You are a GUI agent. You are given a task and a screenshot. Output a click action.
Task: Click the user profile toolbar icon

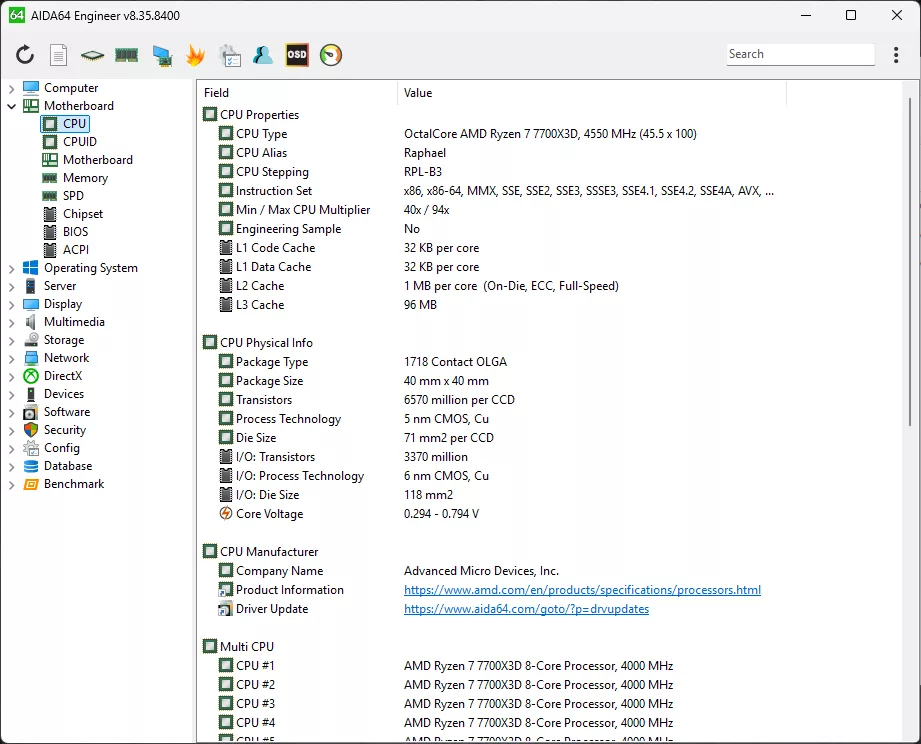click(x=263, y=55)
